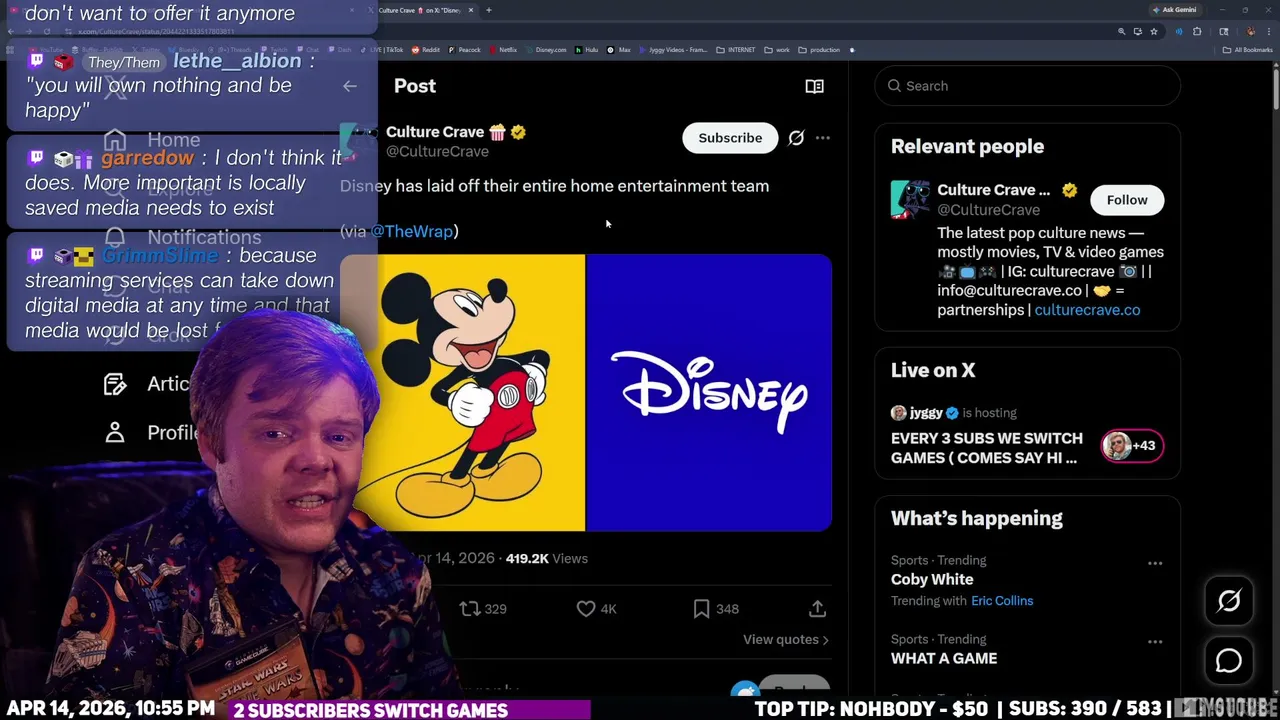Open the Jyggy Videos bookmark
The width and height of the screenshot is (1280, 720).
pos(674,50)
